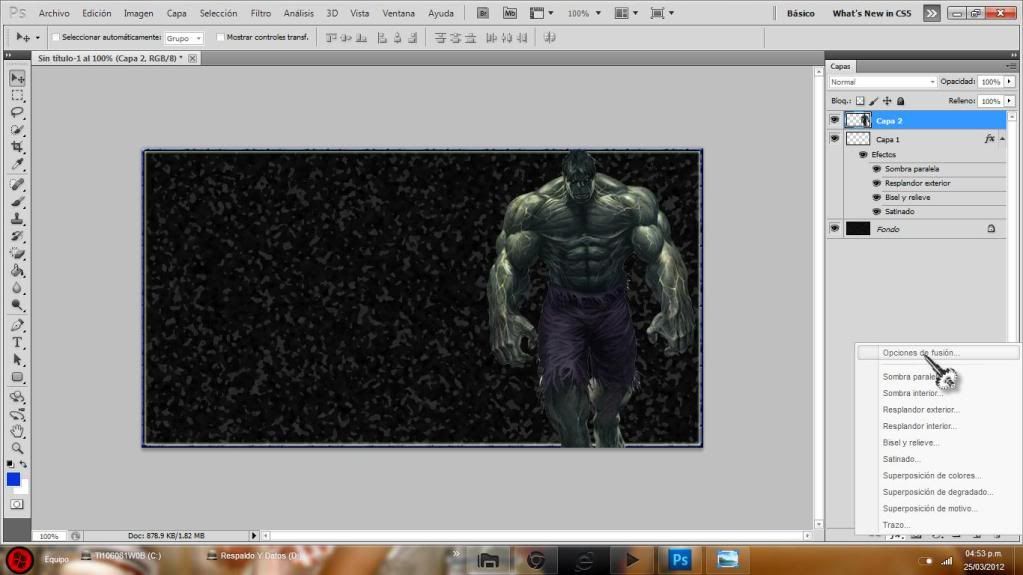Screen dimensions: 1023x575
Task: Collapse Capa 1 effects list arrow
Action: click(x=1003, y=139)
